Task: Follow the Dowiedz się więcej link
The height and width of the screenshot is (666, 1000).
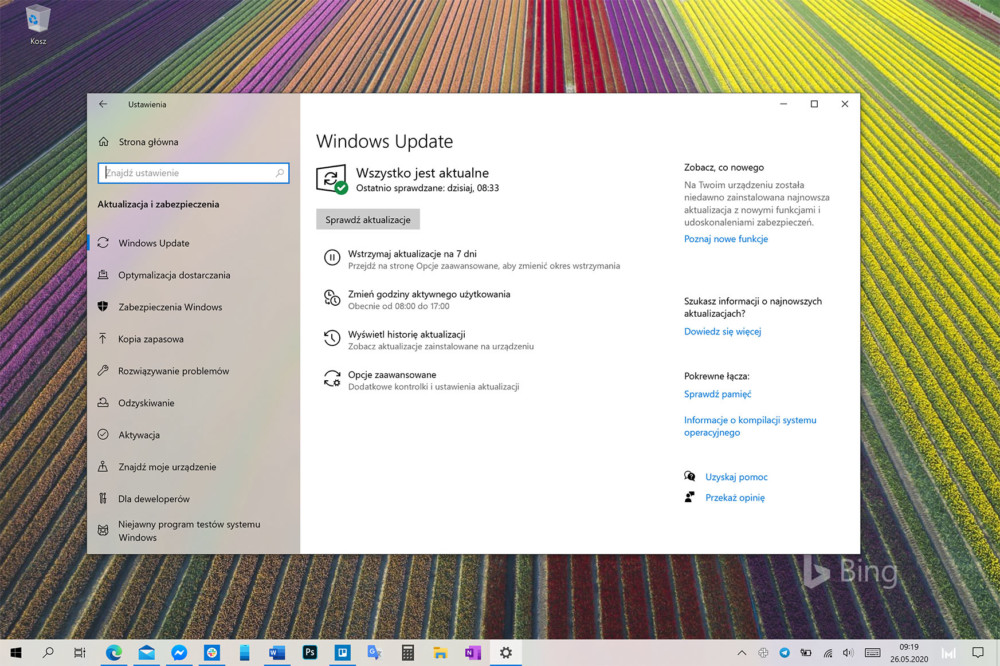Action: point(723,331)
